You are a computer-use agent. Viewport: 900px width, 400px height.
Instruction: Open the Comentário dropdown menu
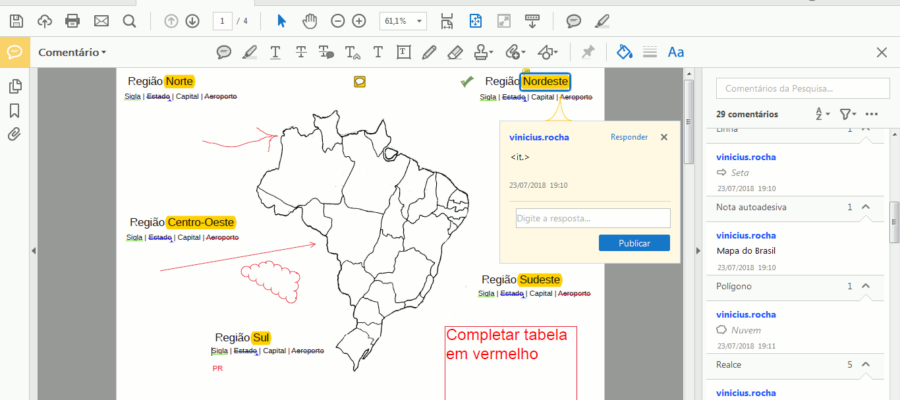pyautogui.click(x=72, y=52)
